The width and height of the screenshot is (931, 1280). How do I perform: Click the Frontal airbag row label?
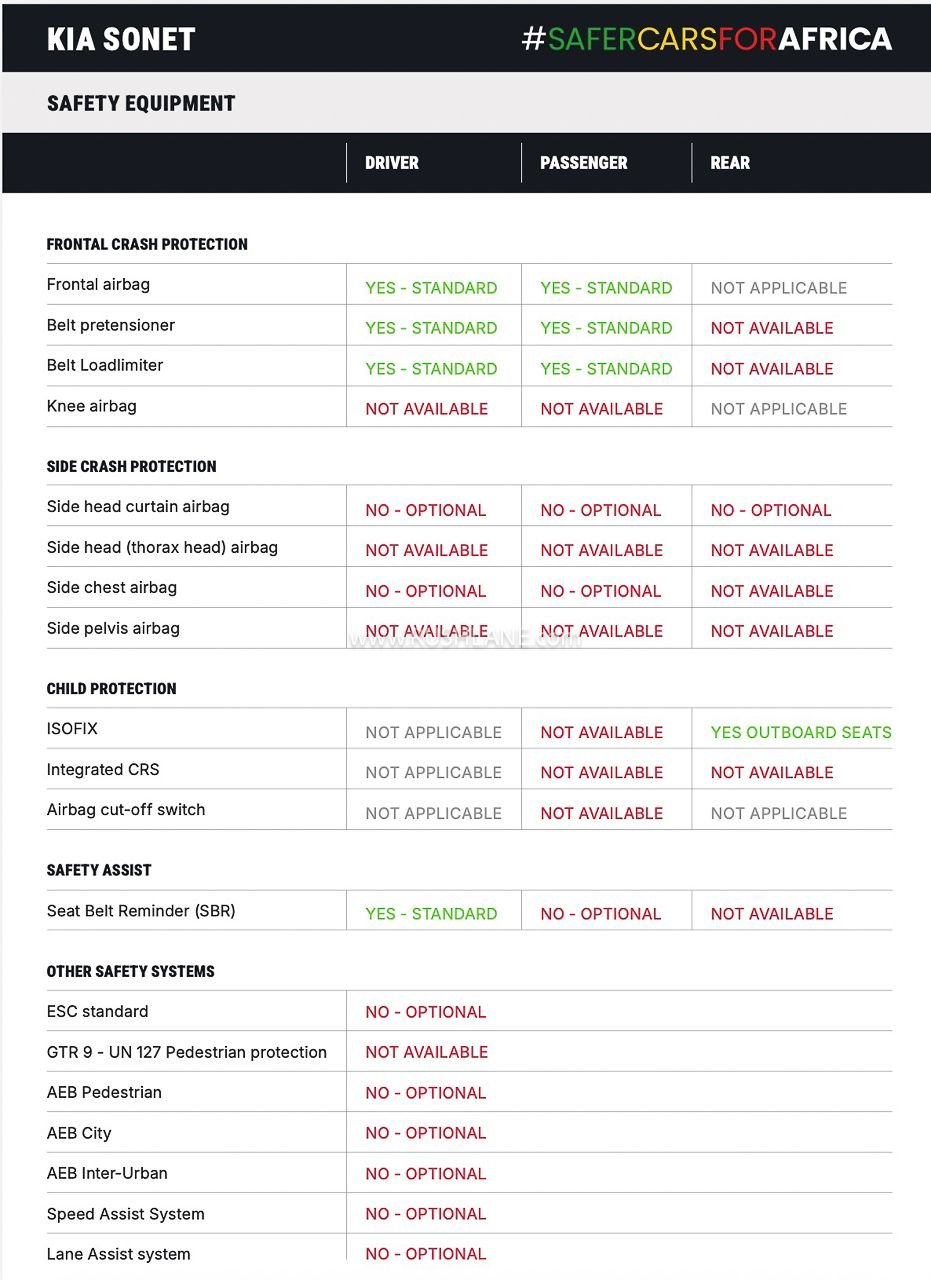click(x=98, y=284)
